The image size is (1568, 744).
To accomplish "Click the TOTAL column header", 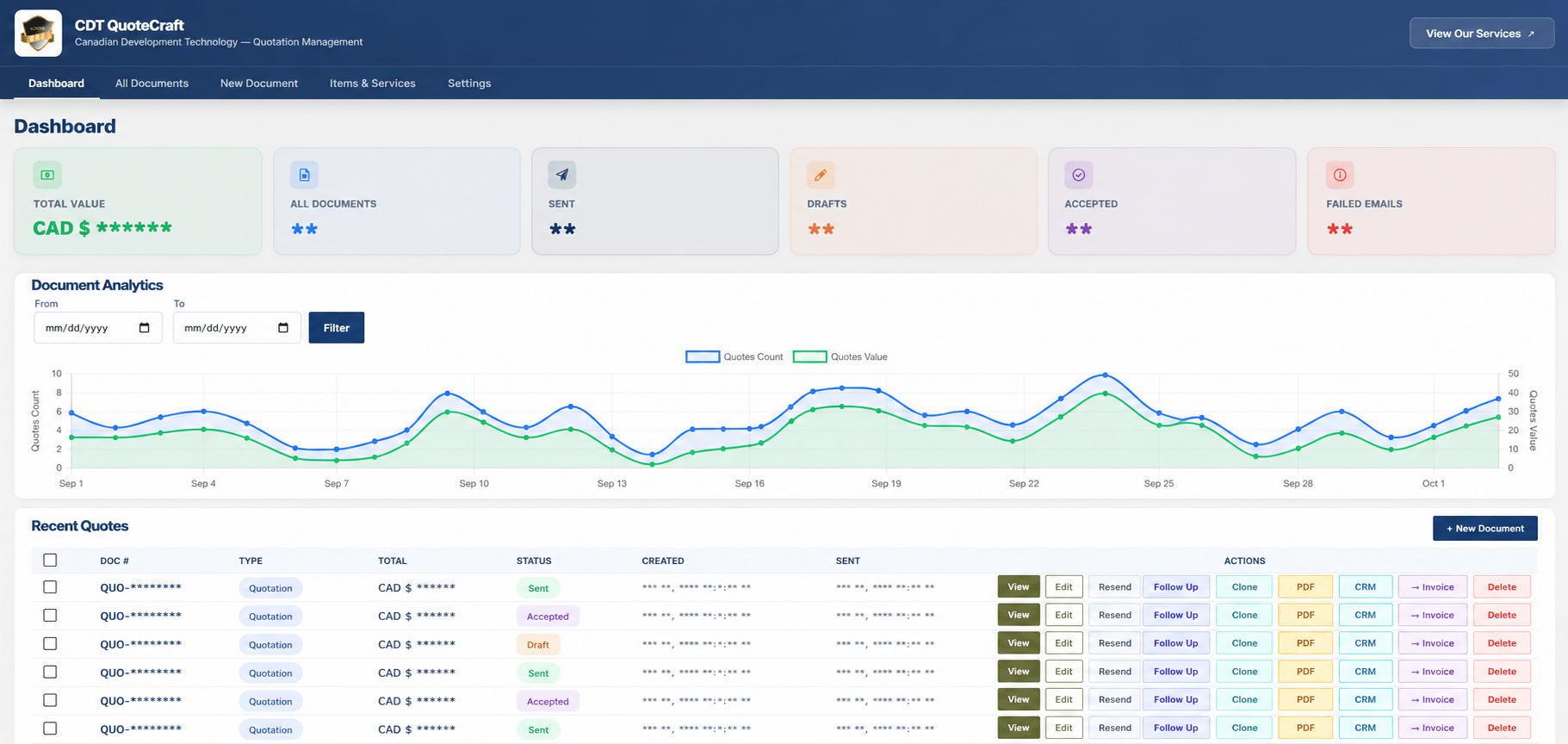I will (x=392, y=561).
